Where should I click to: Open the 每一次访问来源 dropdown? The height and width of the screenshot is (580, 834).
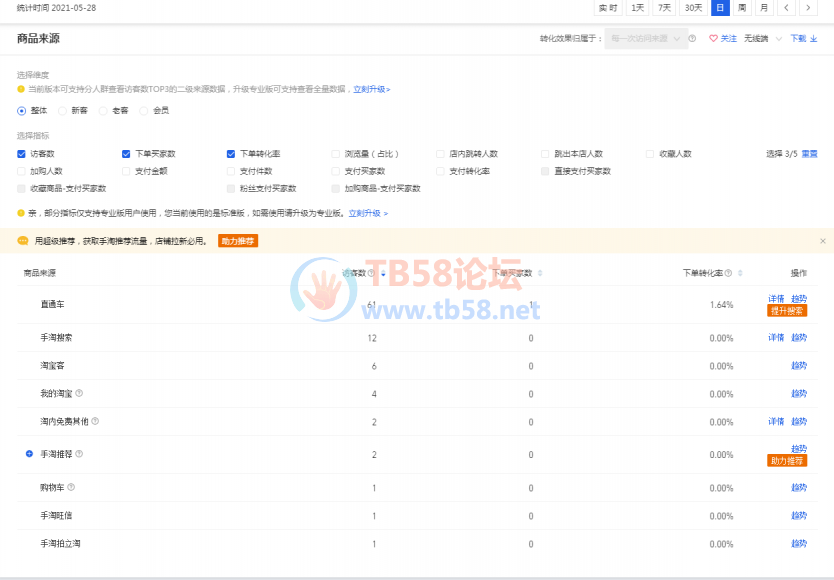(646, 39)
